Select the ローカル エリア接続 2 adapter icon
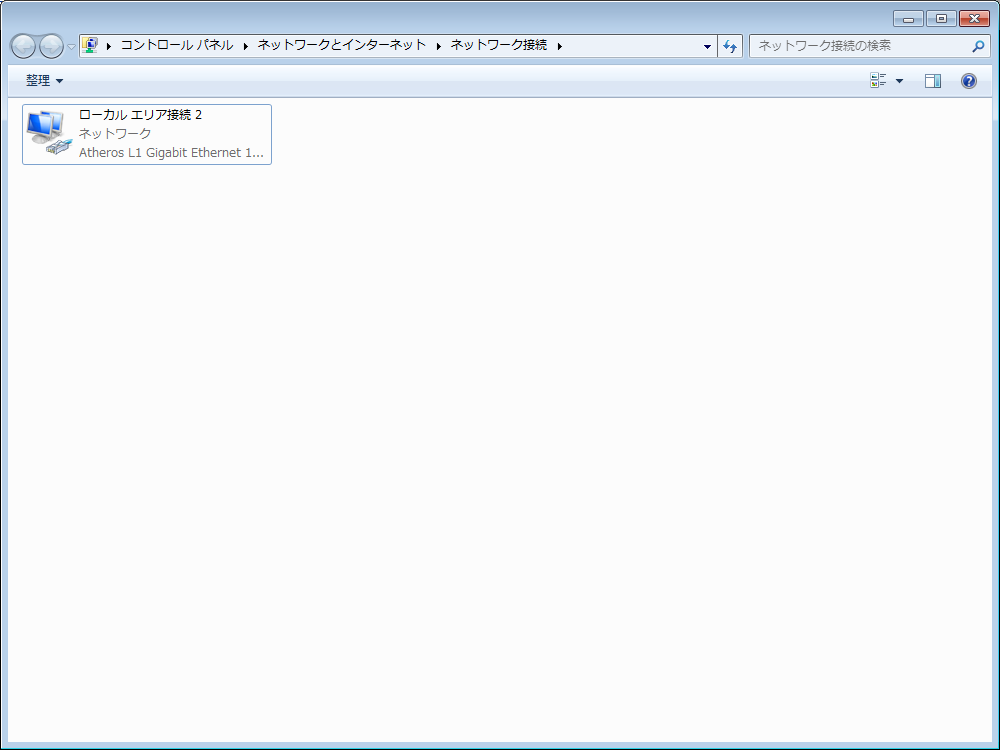 tap(49, 134)
